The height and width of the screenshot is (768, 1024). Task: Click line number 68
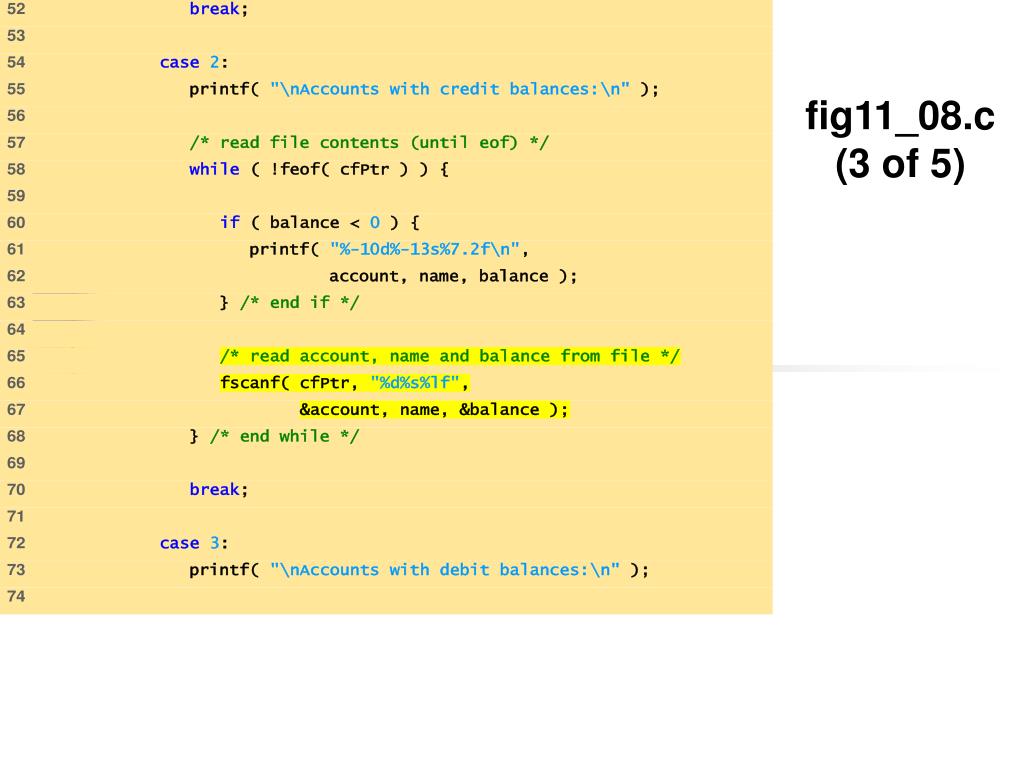point(16,436)
